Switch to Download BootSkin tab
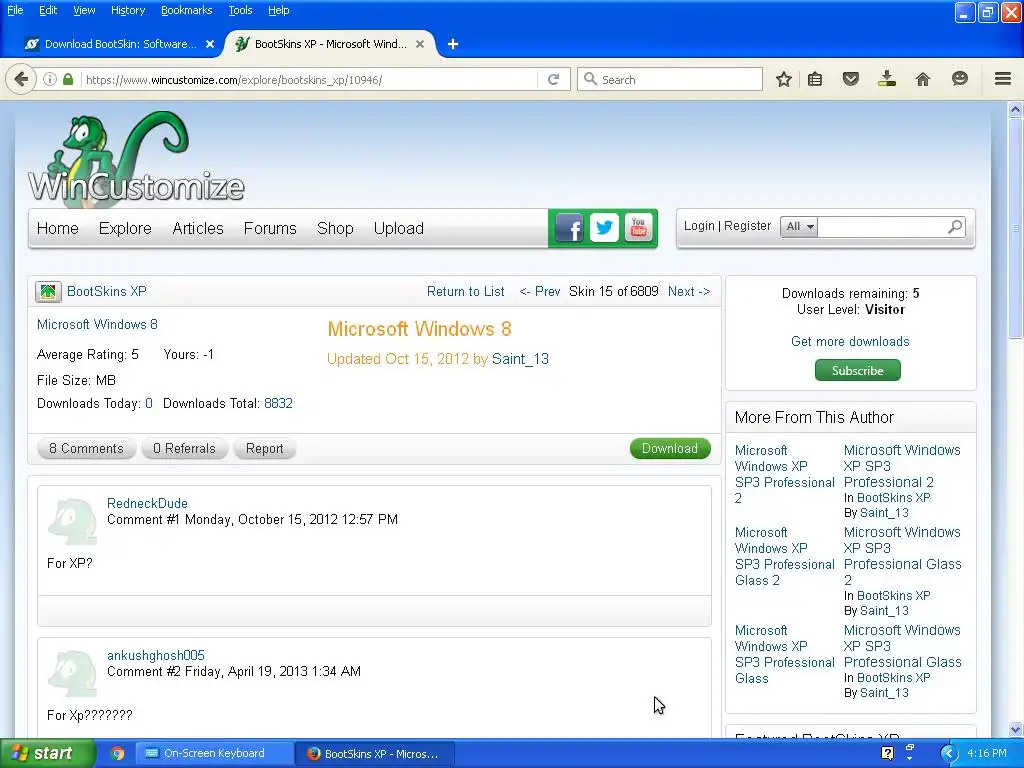The width and height of the screenshot is (1024, 768). pos(120,44)
